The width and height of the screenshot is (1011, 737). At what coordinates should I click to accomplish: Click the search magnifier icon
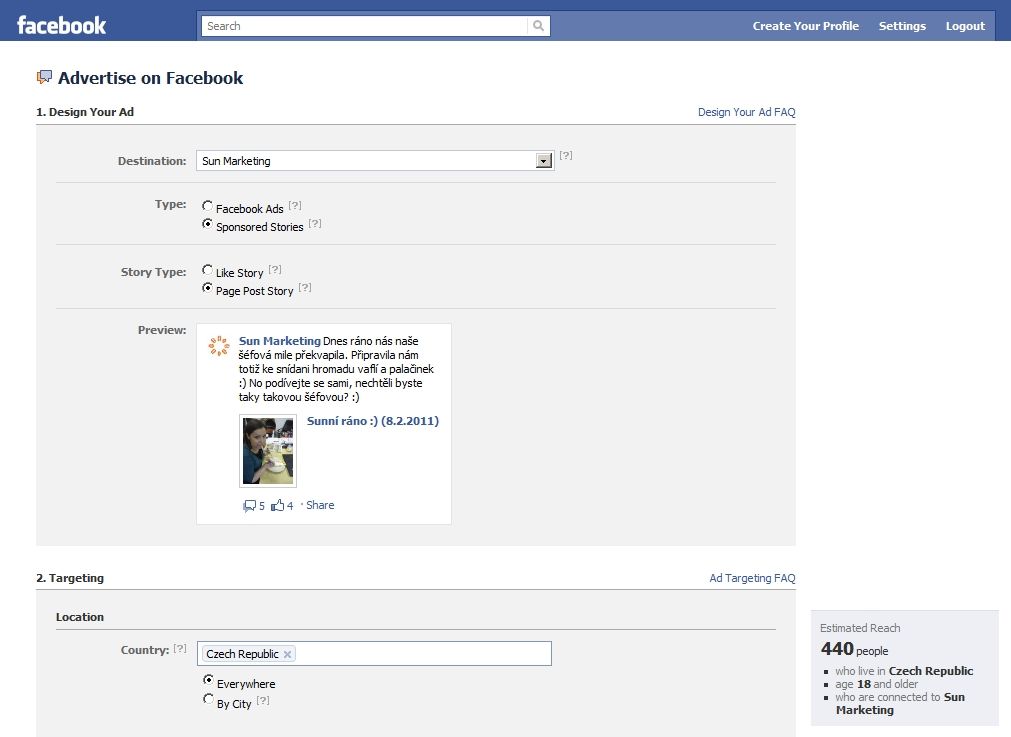[538, 26]
